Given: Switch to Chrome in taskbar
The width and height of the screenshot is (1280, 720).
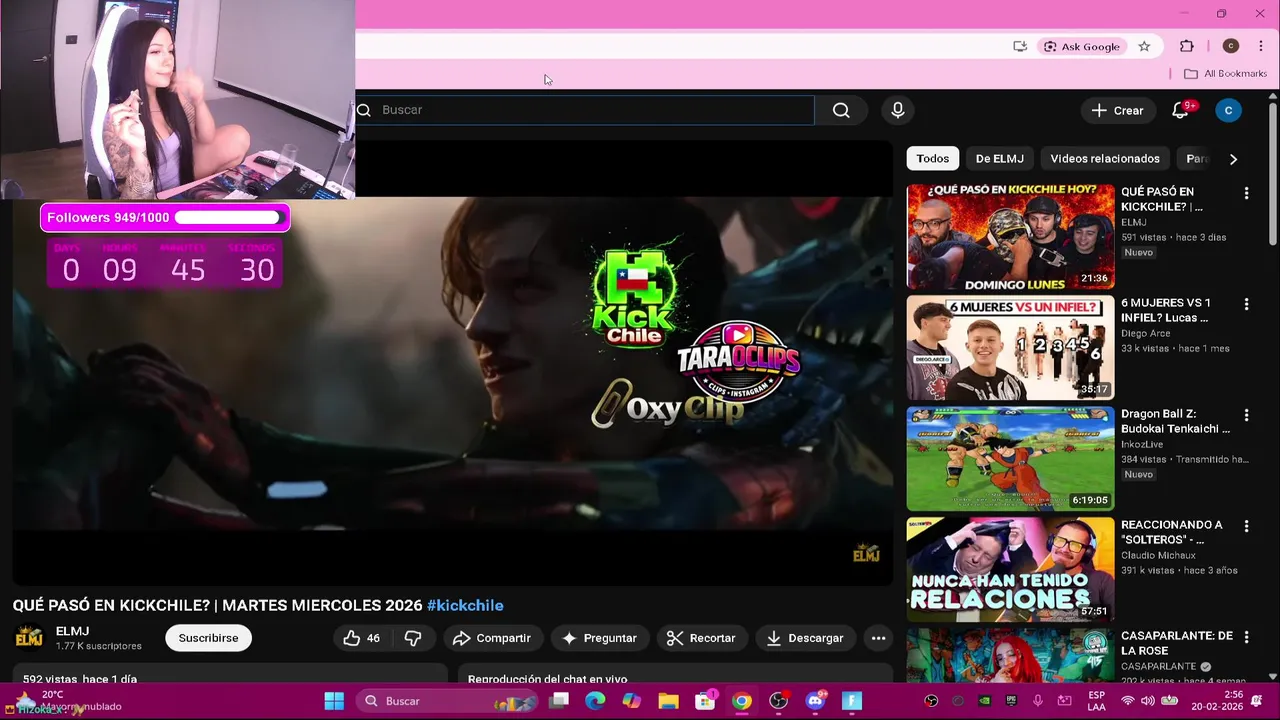Looking at the screenshot, I should pyautogui.click(x=741, y=701).
